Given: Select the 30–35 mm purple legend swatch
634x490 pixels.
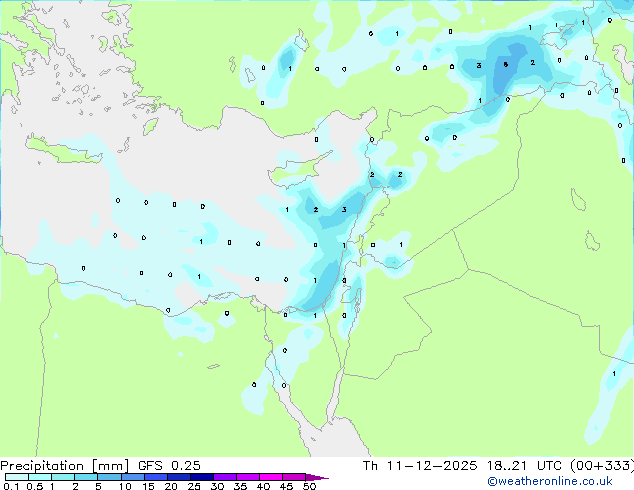Looking at the screenshot, I should coord(225,477).
